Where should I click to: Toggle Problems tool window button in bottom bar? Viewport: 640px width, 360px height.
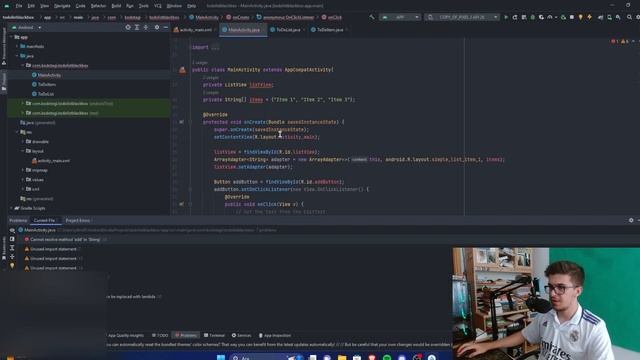[186, 336]
